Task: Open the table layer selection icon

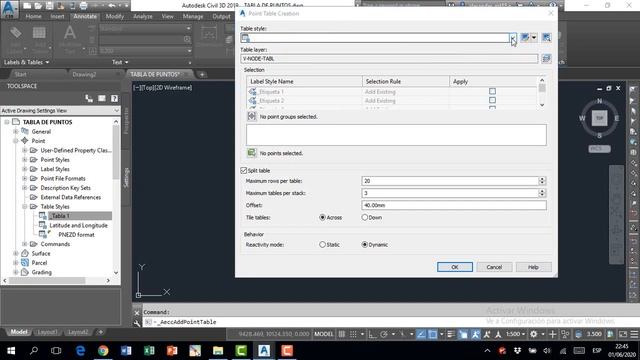Action: (x=546, y=59)
